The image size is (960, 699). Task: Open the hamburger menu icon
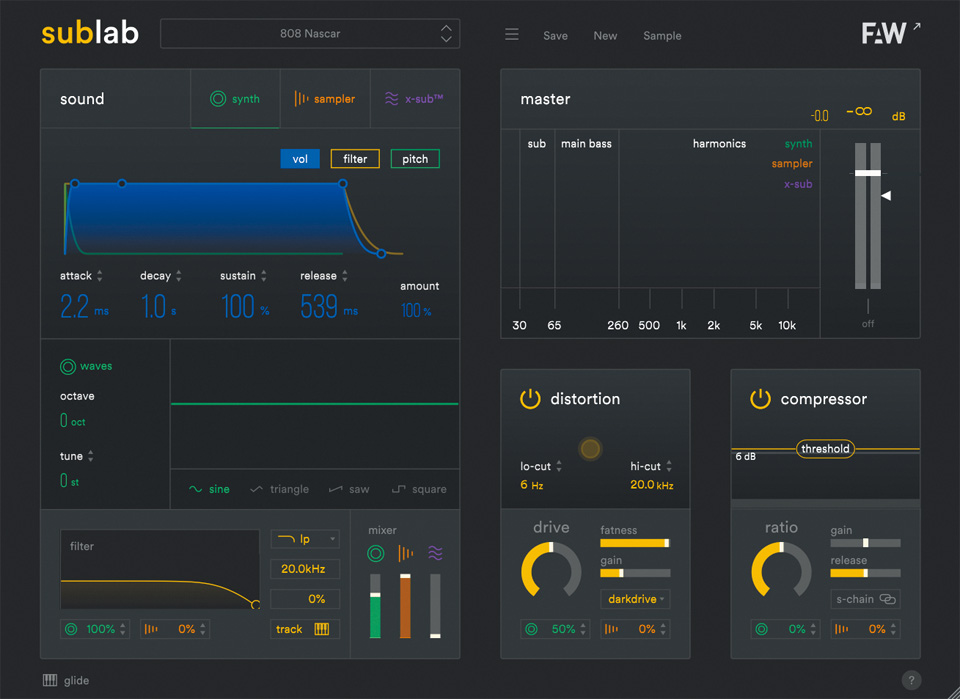point(512,34)
